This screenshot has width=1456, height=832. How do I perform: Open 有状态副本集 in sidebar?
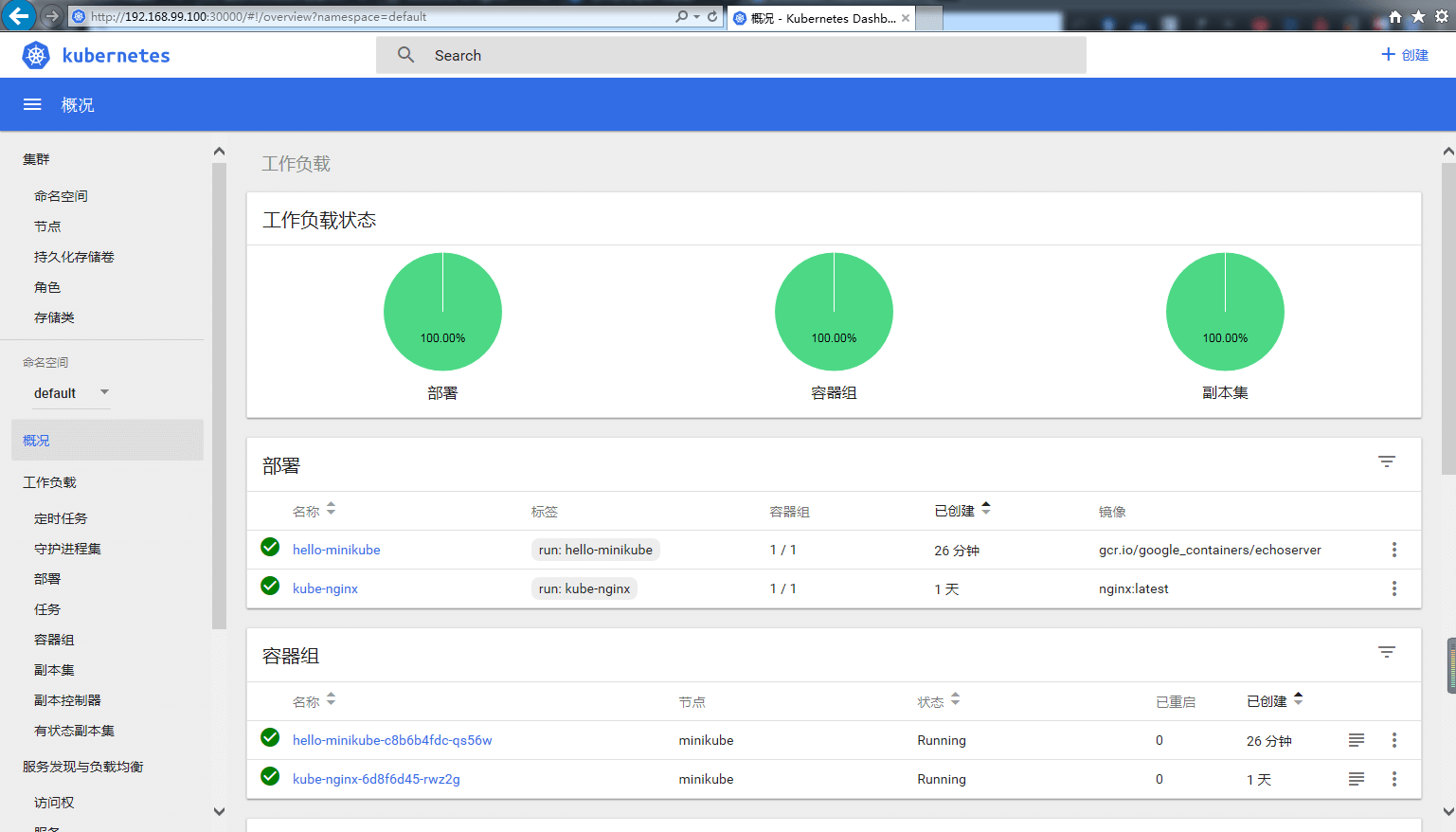[x=74, y=731]
